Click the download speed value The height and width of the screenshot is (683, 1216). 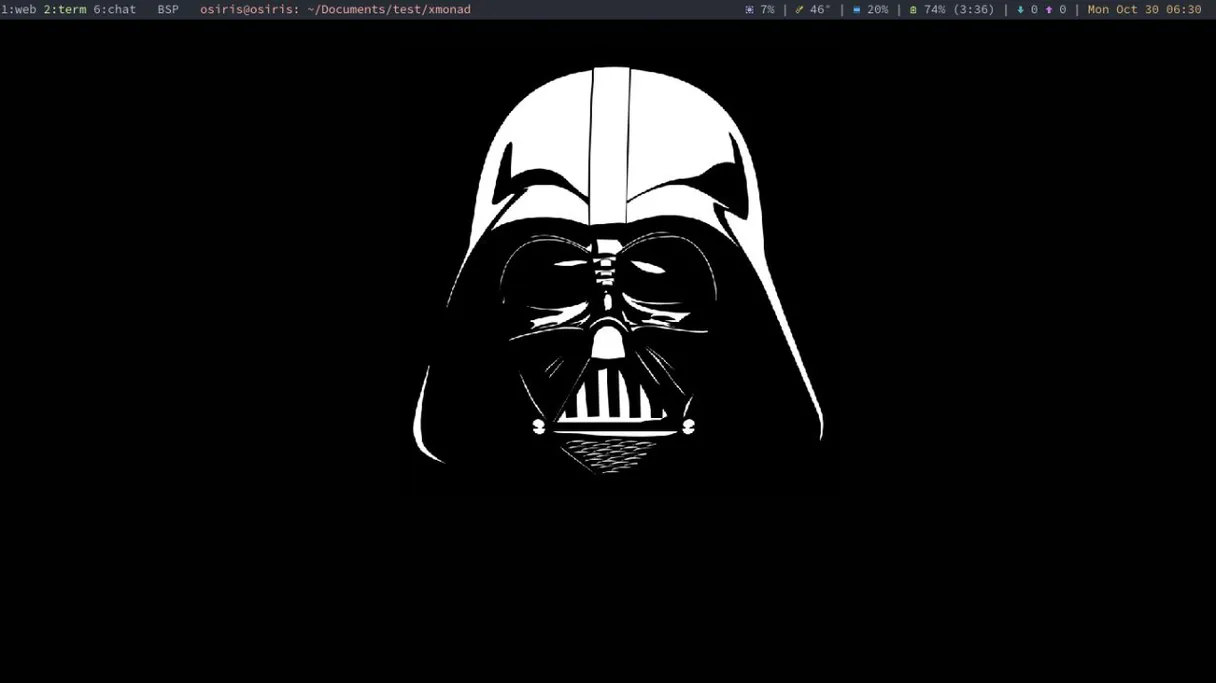(x=1034, y=10)
